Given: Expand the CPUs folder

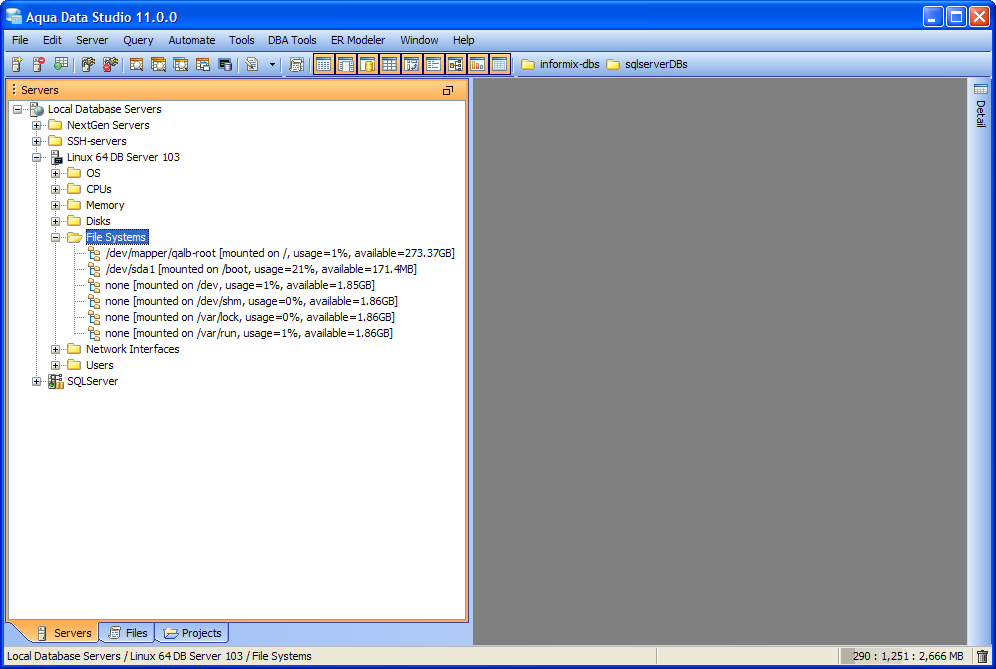Looking at the screenshot, I should pyautogui.click(x=55, y=189).
